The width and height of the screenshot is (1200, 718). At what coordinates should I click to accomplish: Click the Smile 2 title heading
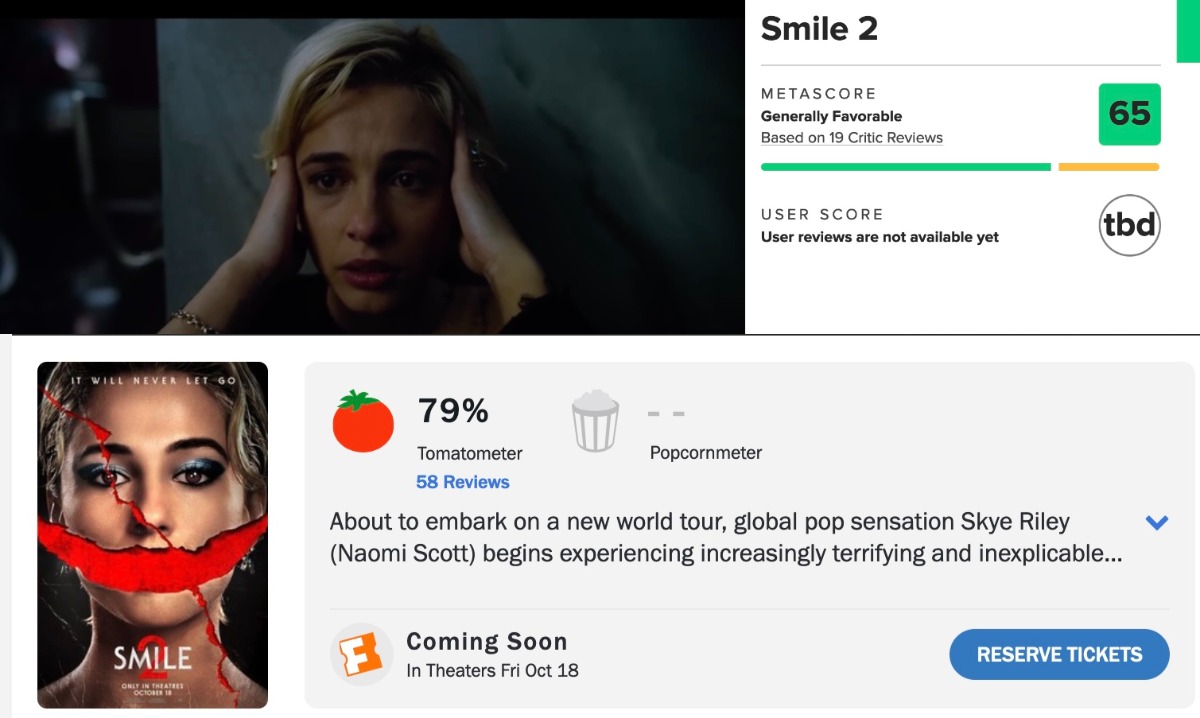pyautogui.click(x=819, y=29)
